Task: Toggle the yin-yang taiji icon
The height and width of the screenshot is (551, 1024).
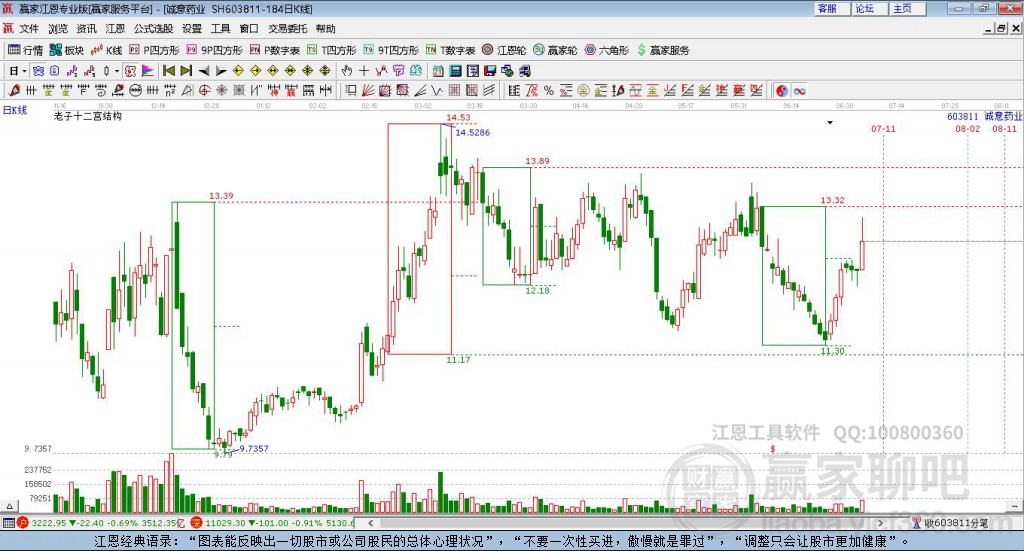Action: [x=782, y=91]
